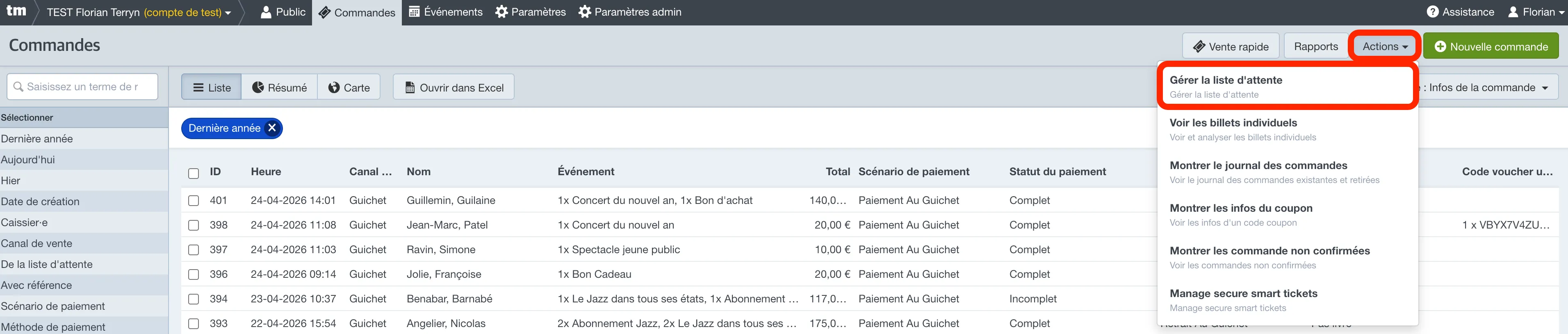Click the Résumé pie chart icon
The image size is (1568, 334).
click(258, 87)
